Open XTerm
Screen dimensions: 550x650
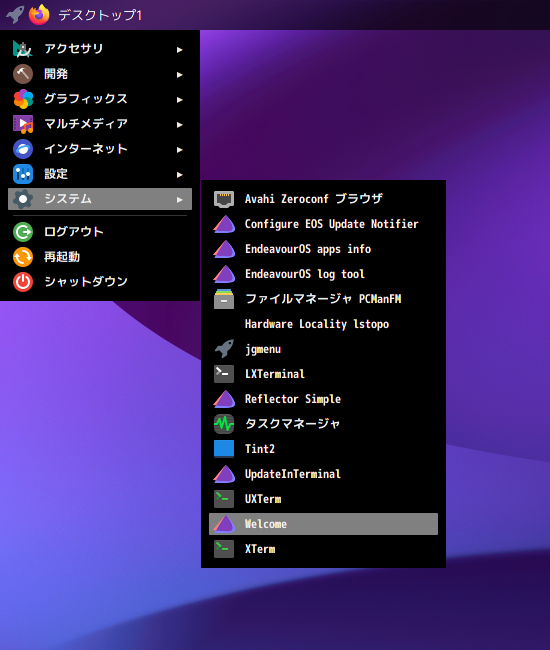(x=323, y=549)
